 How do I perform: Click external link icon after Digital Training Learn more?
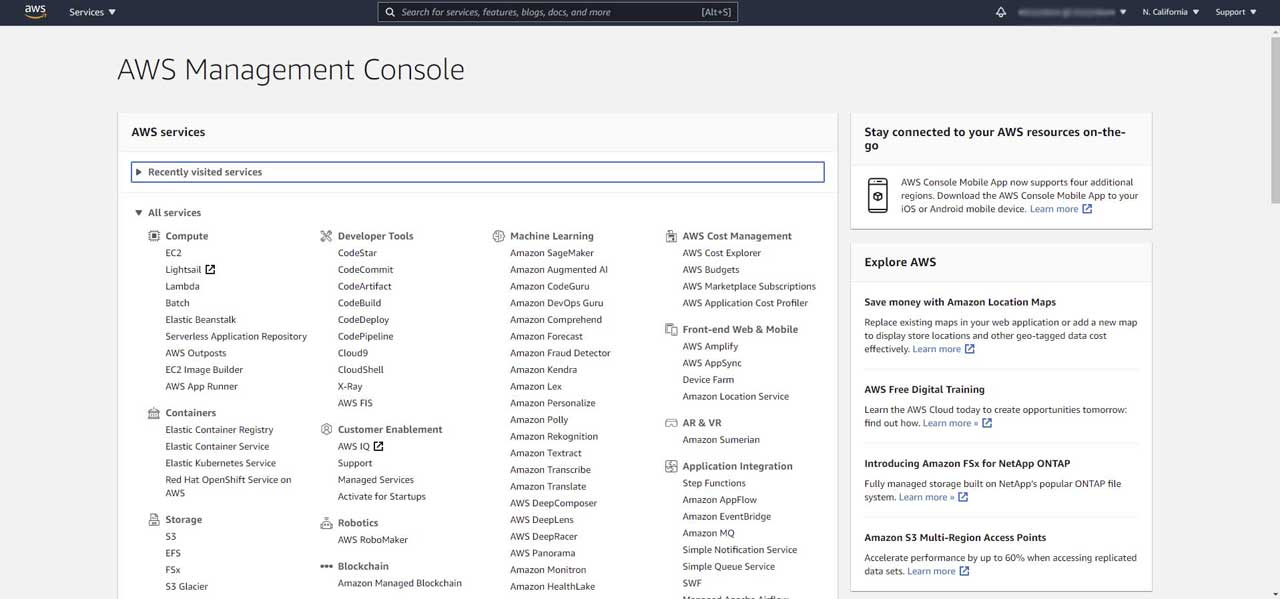click(x=987, y=423)
